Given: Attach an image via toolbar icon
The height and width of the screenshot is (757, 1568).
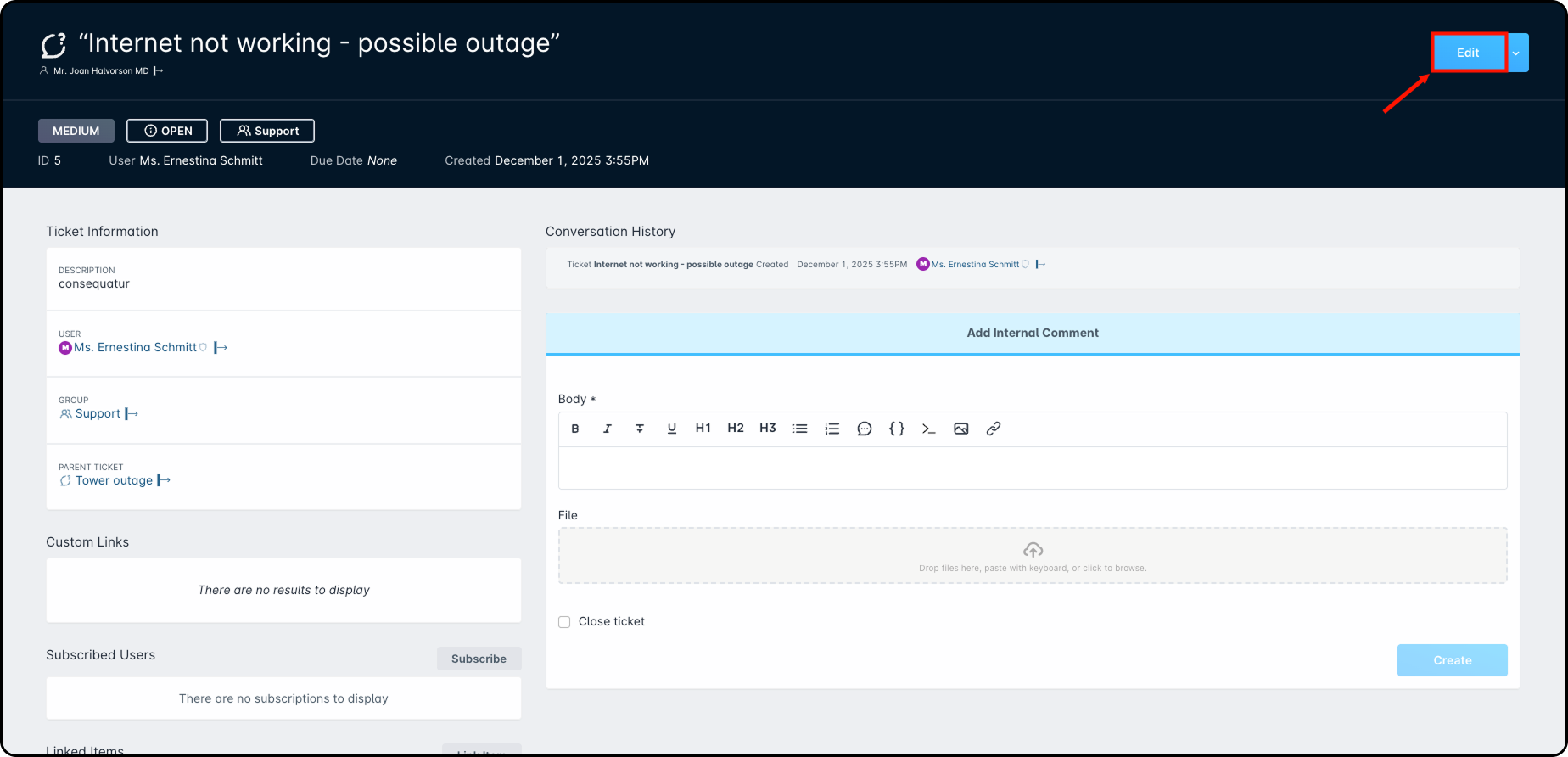Looking at the screenshot, I should click(x=961, y=429).
